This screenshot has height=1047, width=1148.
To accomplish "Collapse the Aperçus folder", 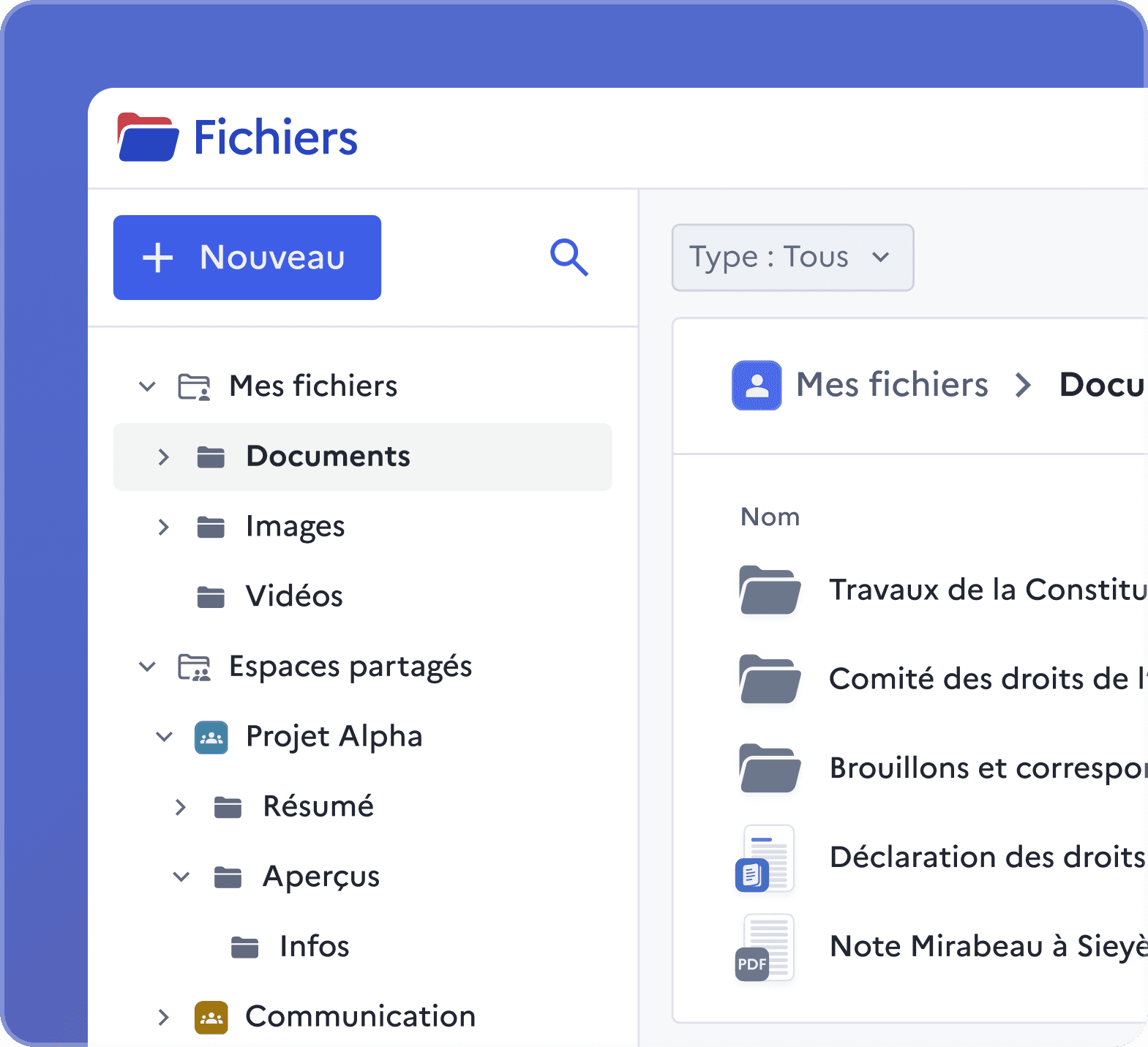I will pyautogui.click(x=181, y=877).
